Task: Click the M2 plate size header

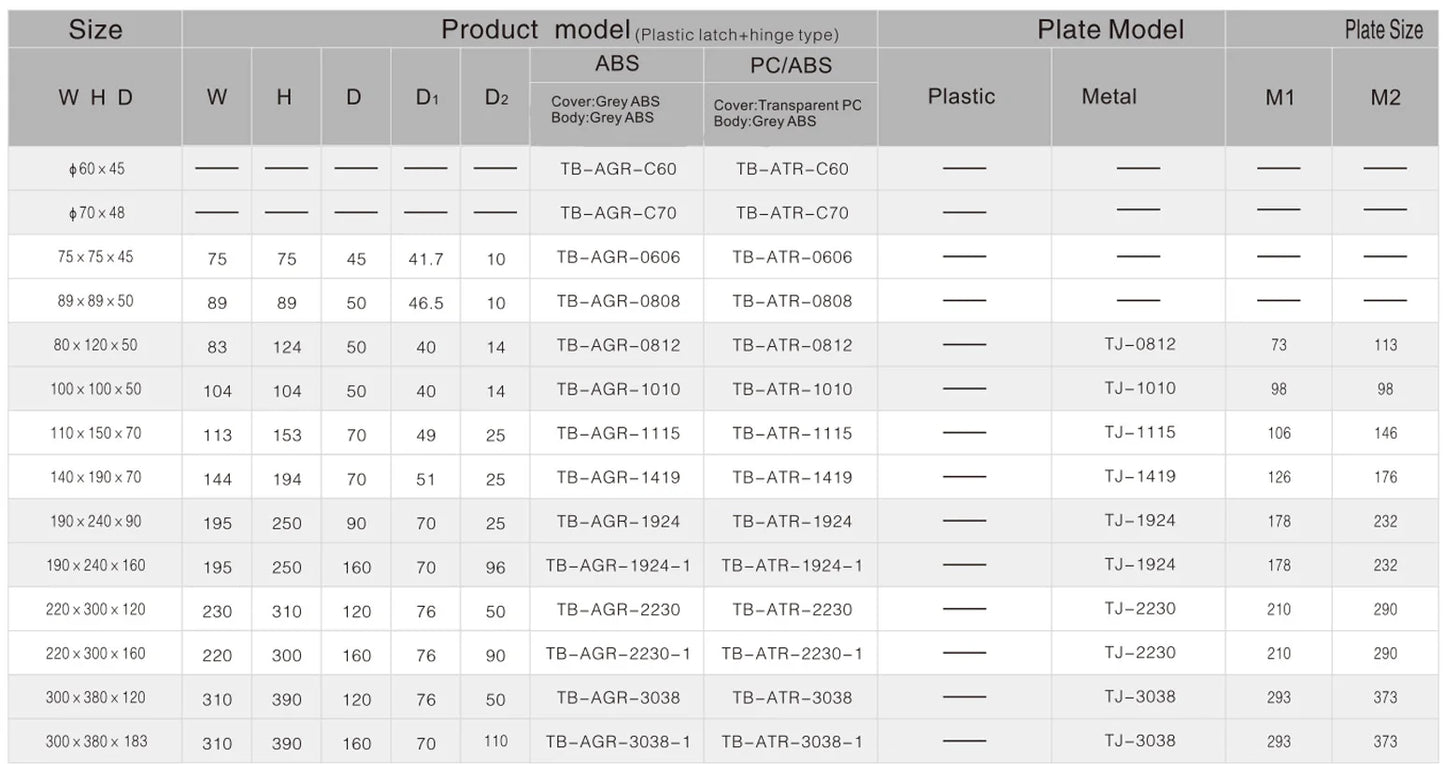Action: (x=1385, y=98)
